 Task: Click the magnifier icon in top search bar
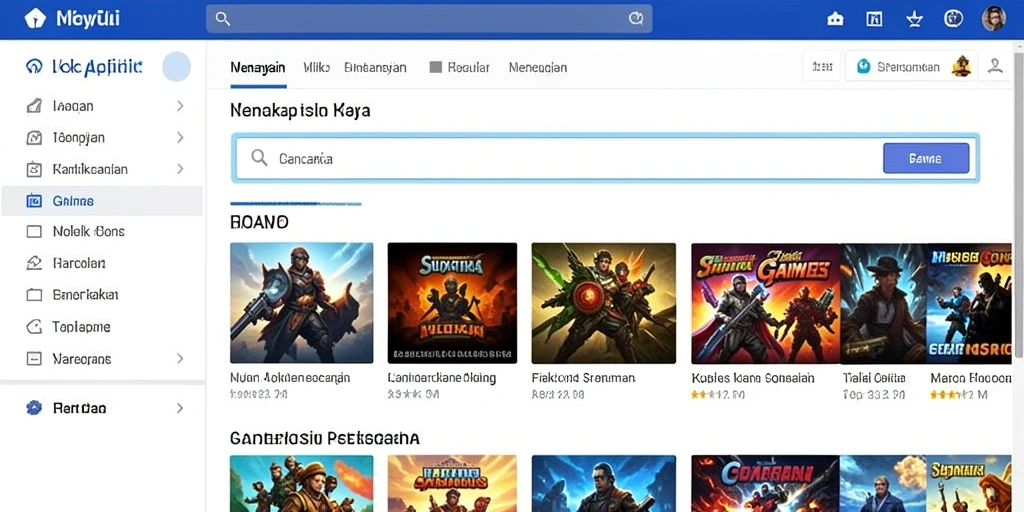tap(223, 19)
